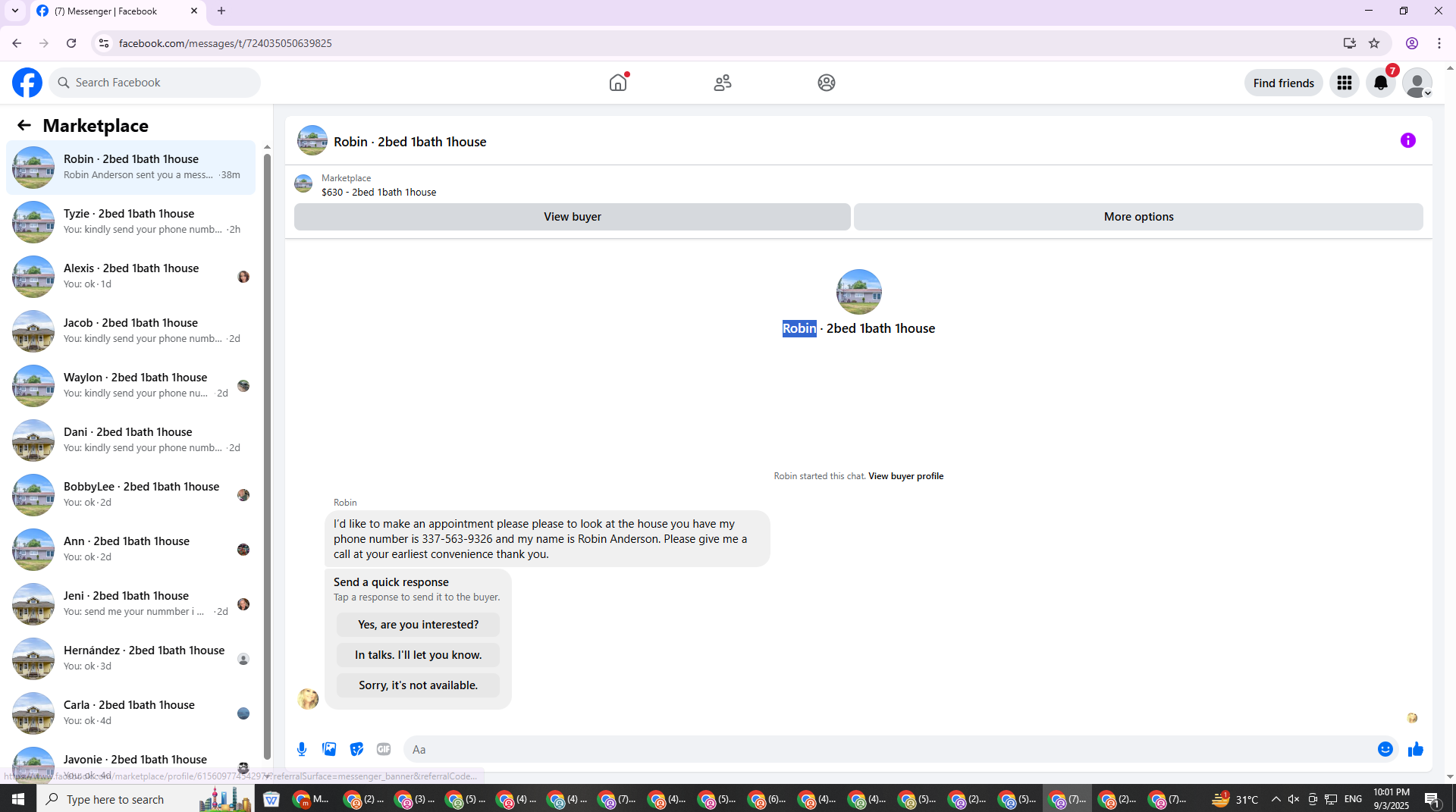Click the chat header listing thumbnail
1456x812 pixels.
tap(312, 141)
